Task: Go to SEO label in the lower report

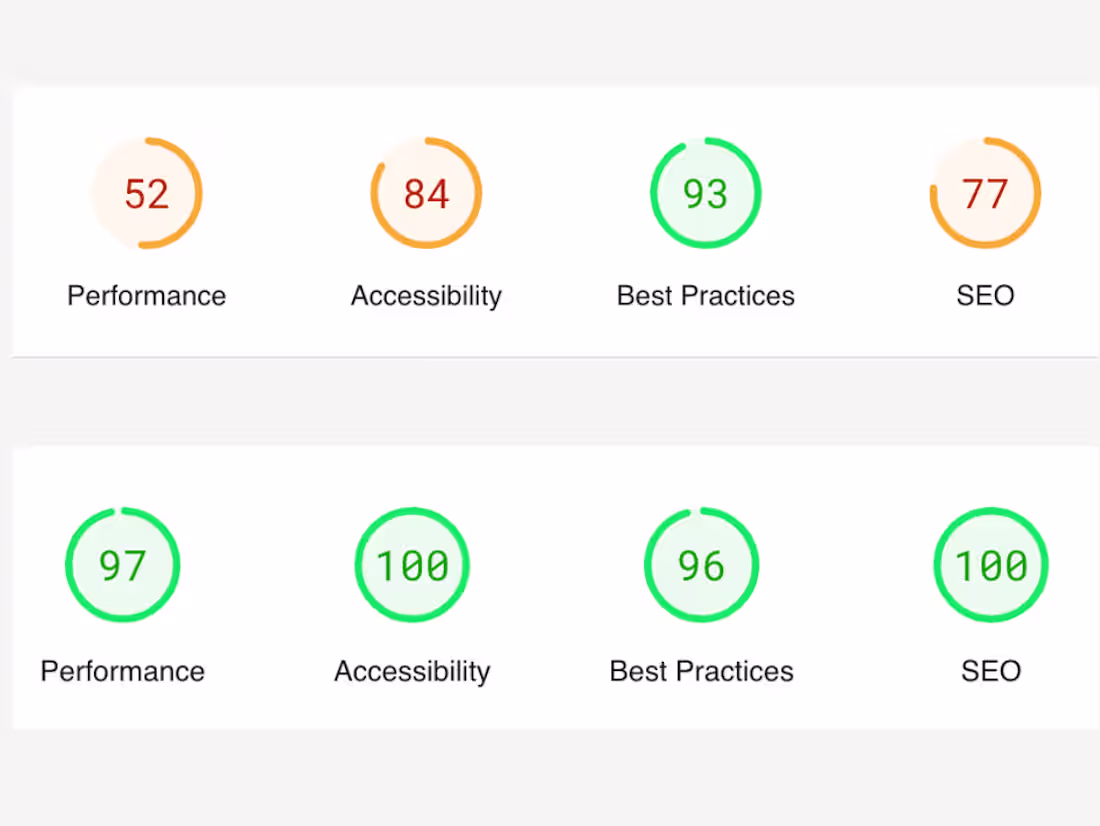Action: coord(991,671)
